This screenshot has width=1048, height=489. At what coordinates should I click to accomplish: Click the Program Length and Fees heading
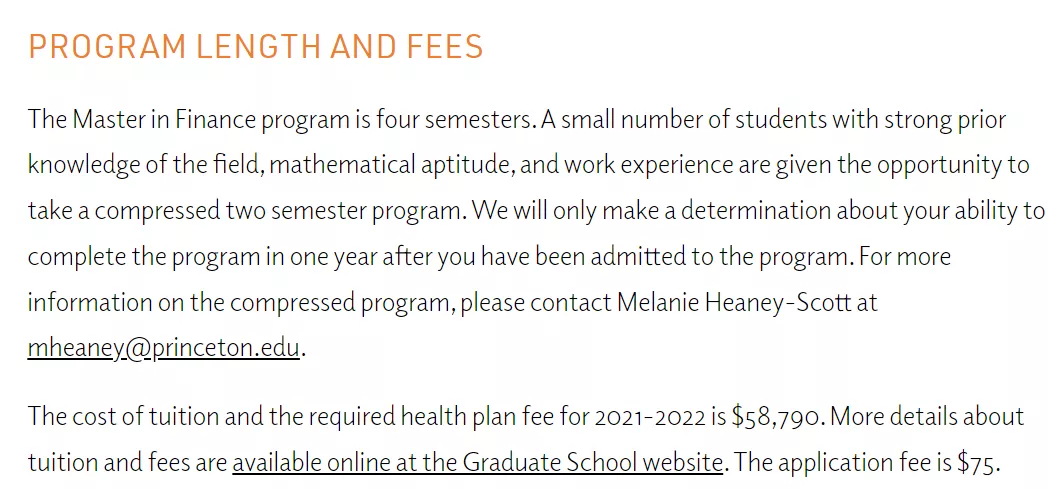point(255,46)
